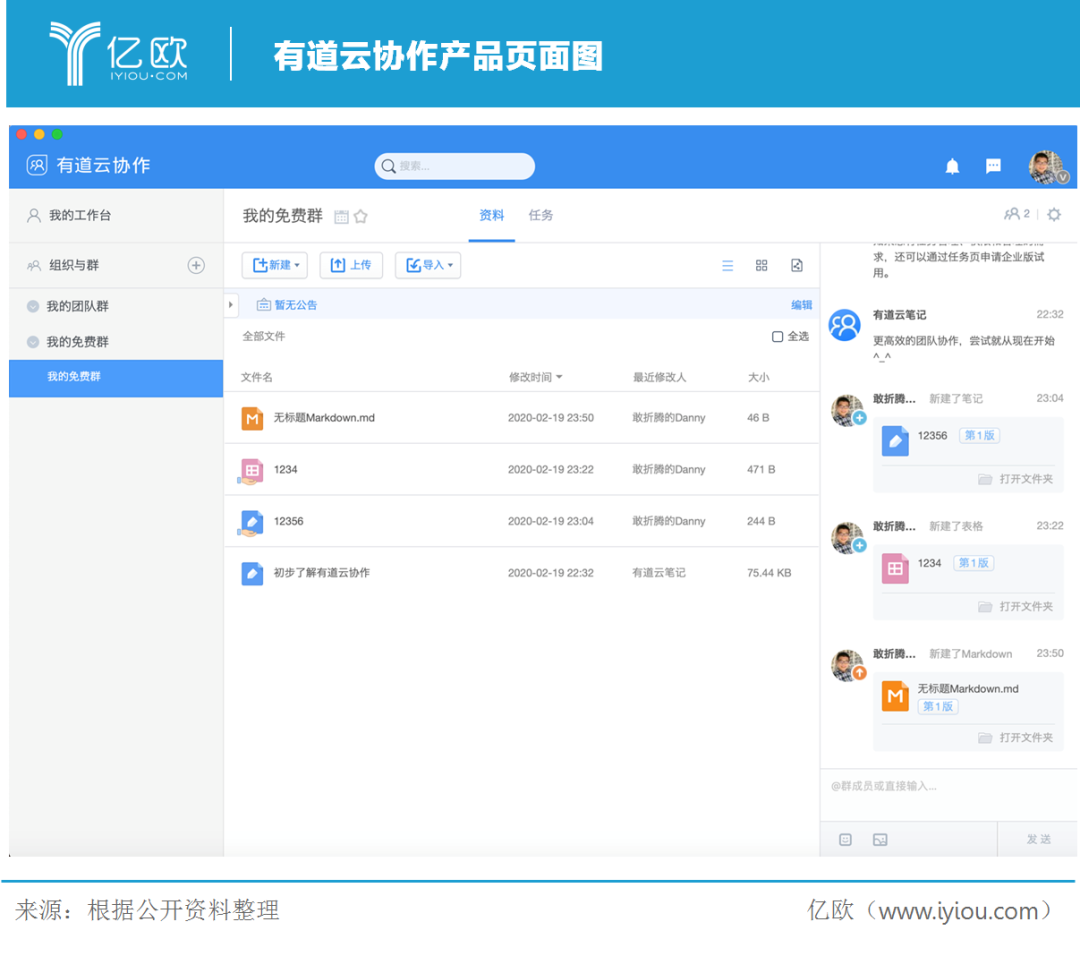Open the 新建 dropdown
The width and height of the screenshot is (1080, 956).
click(275, 265)
